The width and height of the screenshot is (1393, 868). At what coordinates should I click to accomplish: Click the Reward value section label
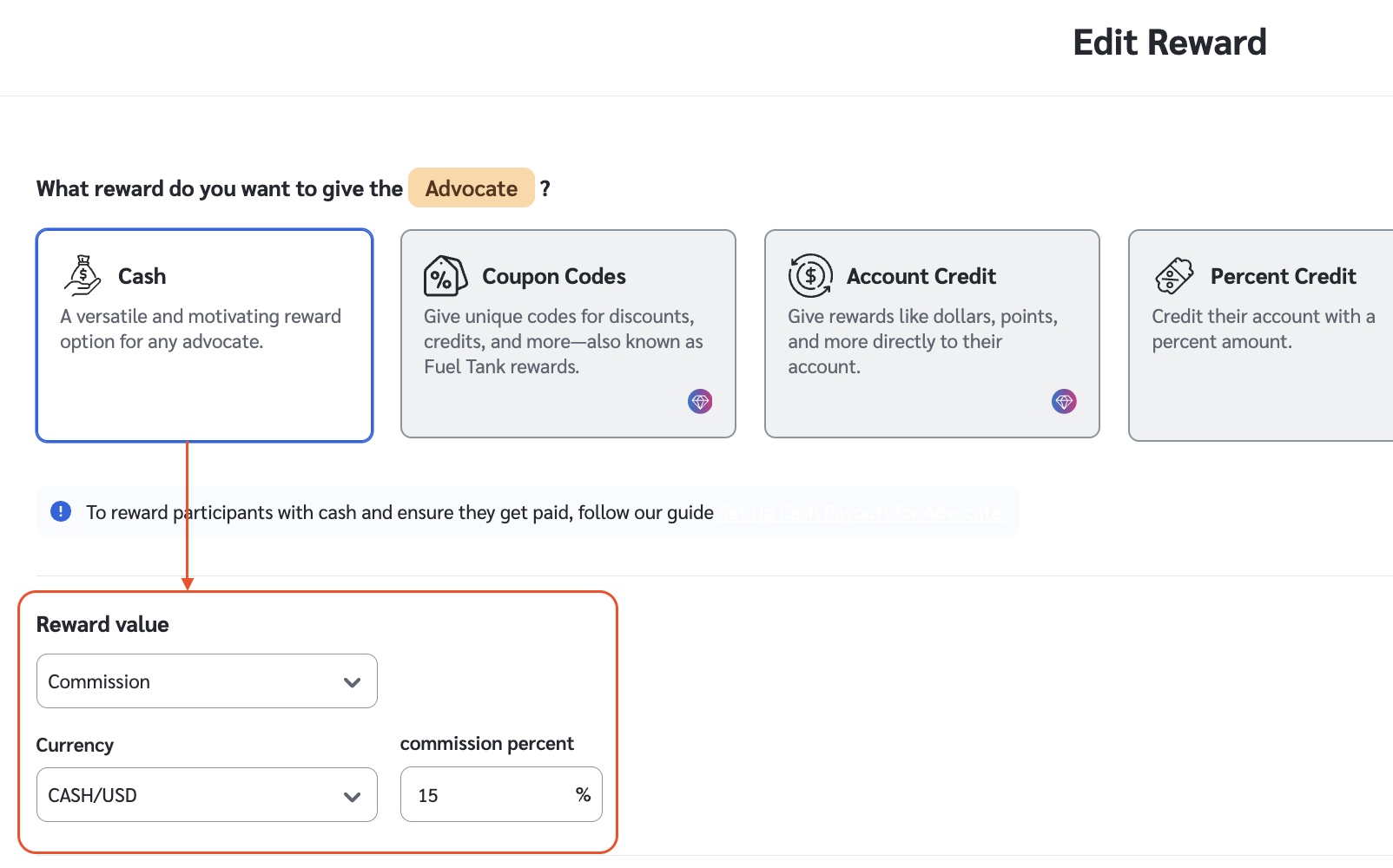click(x=102, y=625)
